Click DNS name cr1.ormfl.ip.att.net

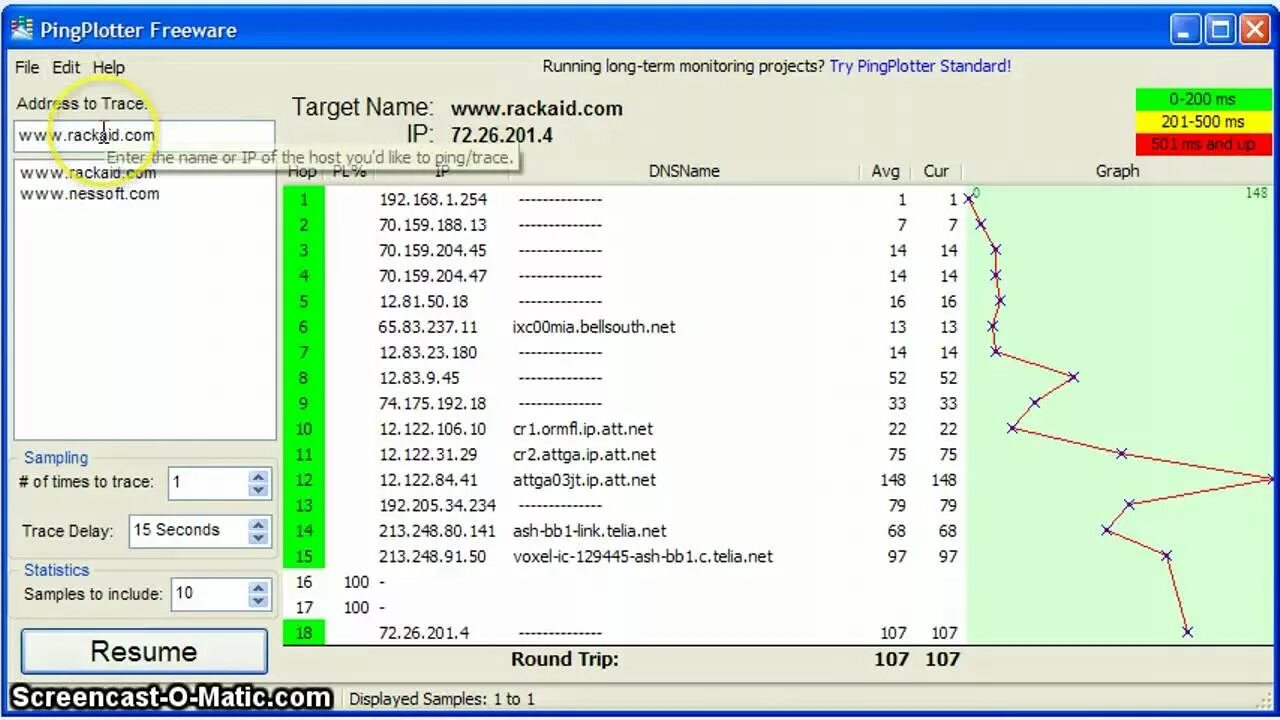click(583, 429)
